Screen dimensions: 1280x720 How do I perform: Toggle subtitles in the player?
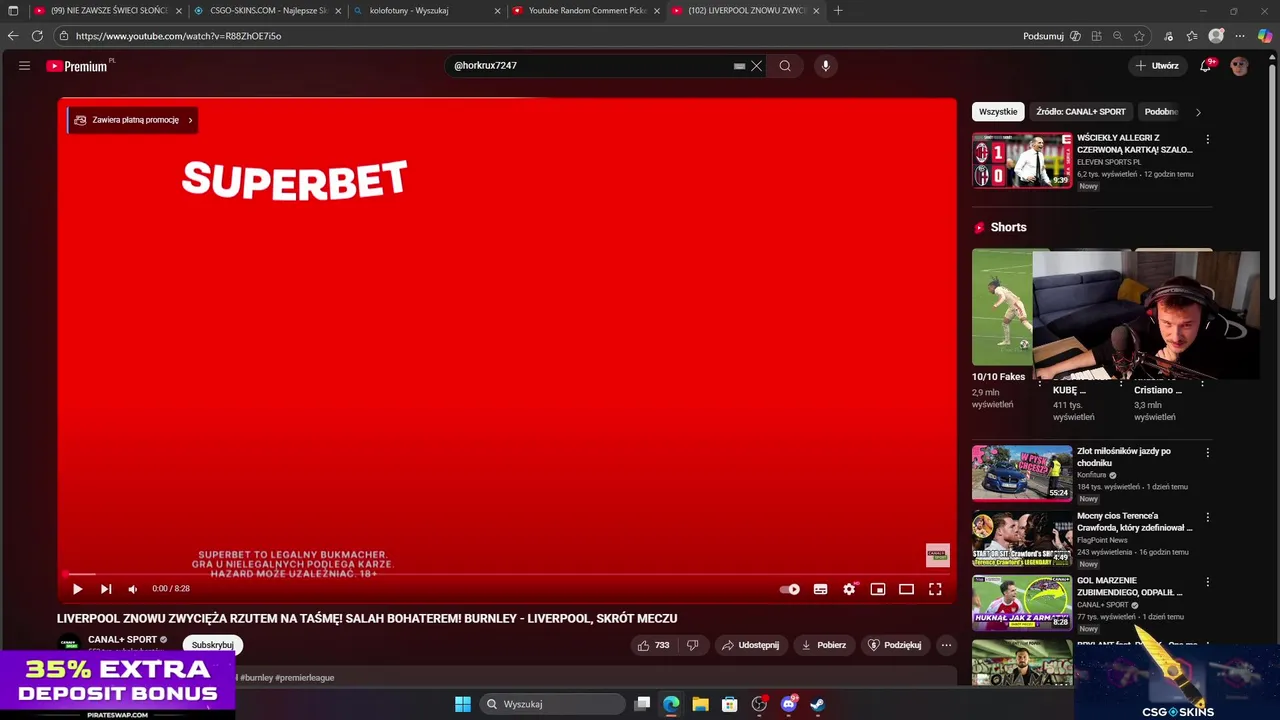click(820, 589)
